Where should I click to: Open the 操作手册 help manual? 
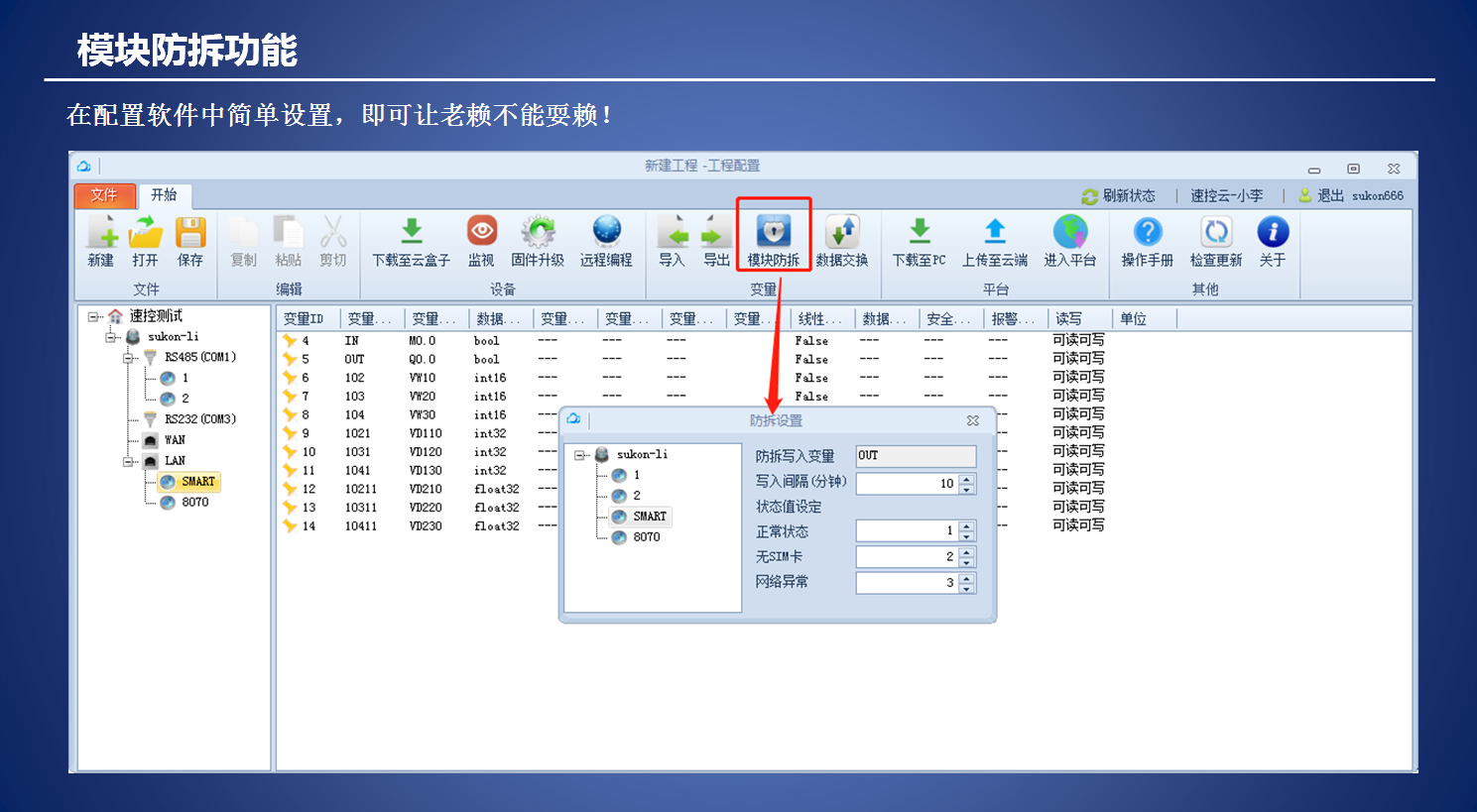[x=1147, y=233]
